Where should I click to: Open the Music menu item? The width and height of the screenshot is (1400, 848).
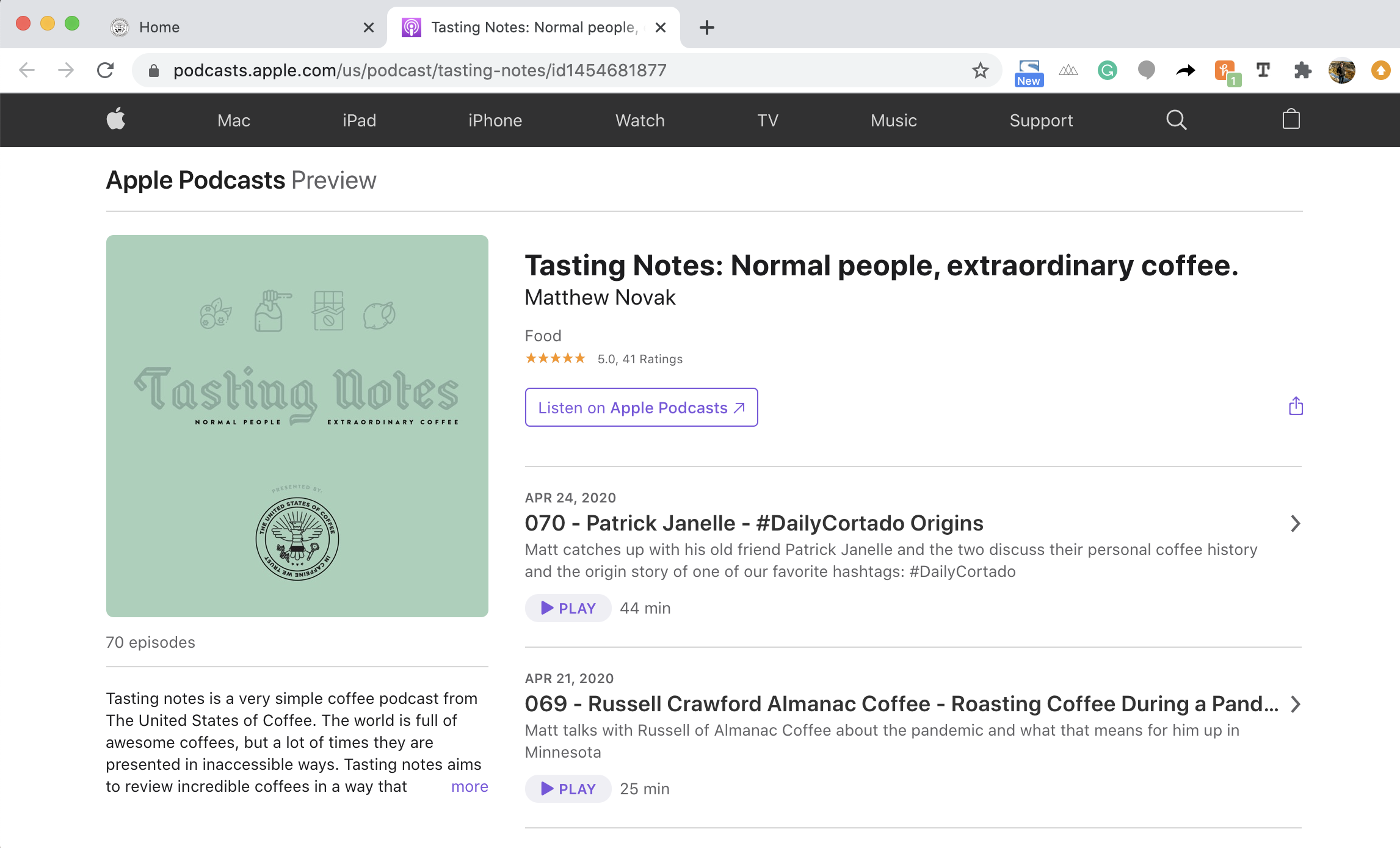point(894,120)
